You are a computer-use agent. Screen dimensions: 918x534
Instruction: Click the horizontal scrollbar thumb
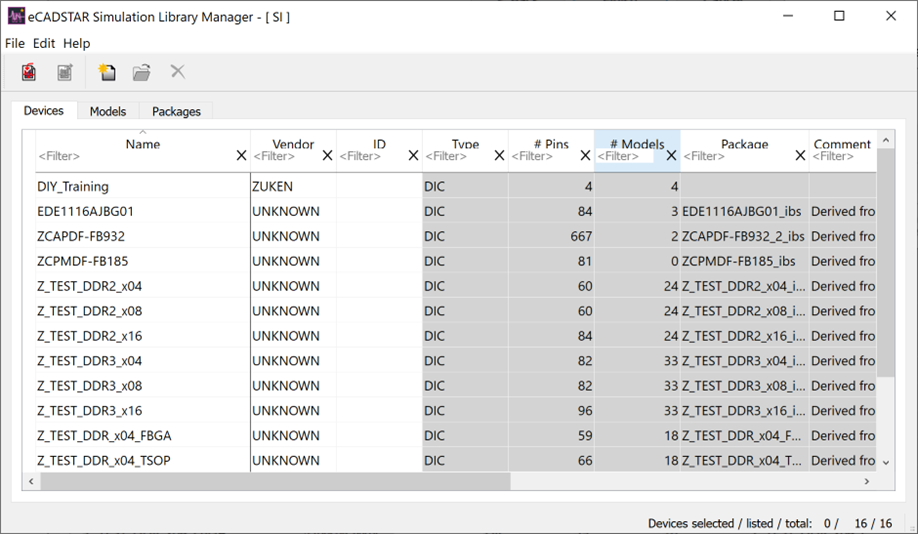tap(275, 481)
